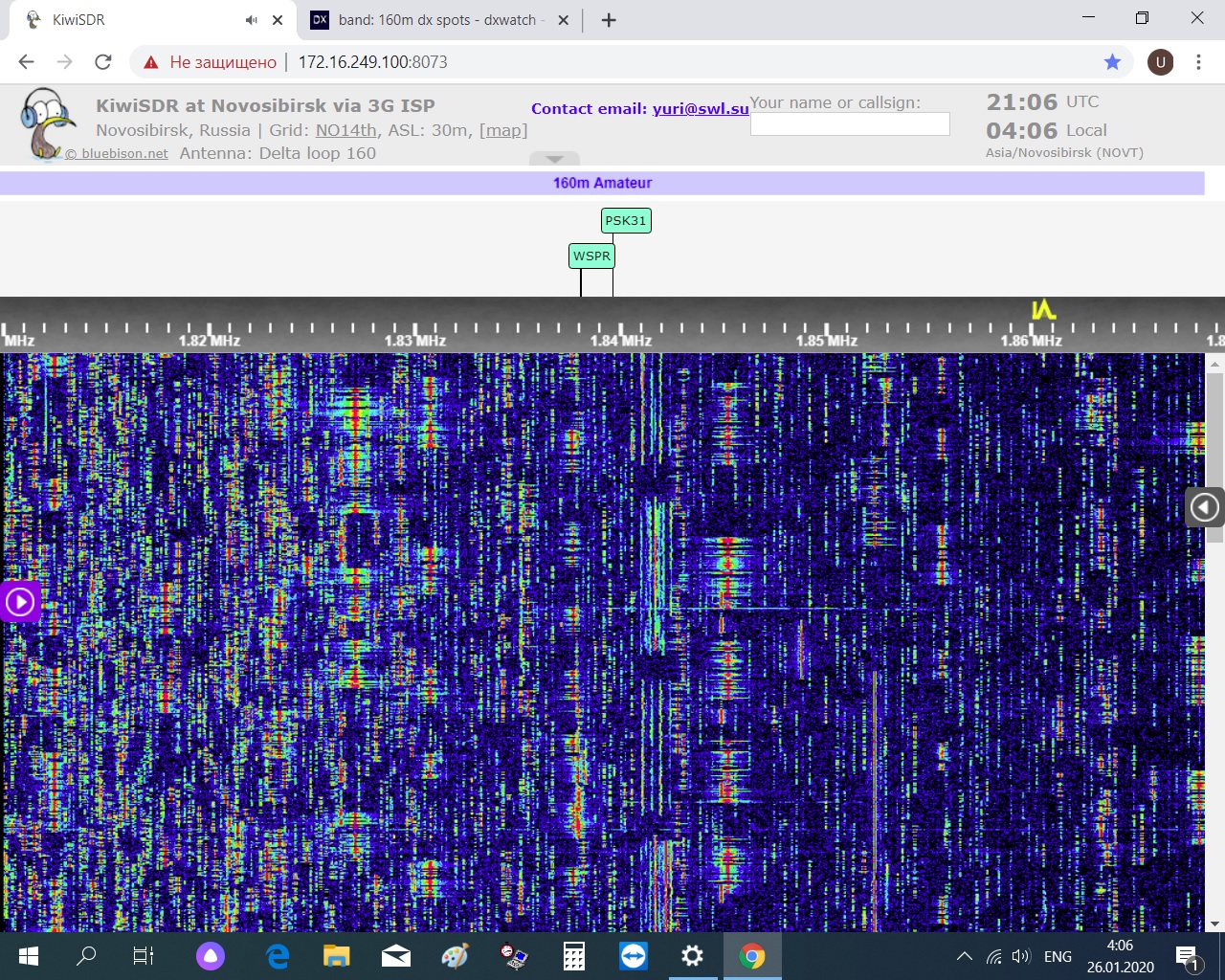Viewport: 1225px width, 980px height.
Task: Open the [map] link
Action: 503,130
